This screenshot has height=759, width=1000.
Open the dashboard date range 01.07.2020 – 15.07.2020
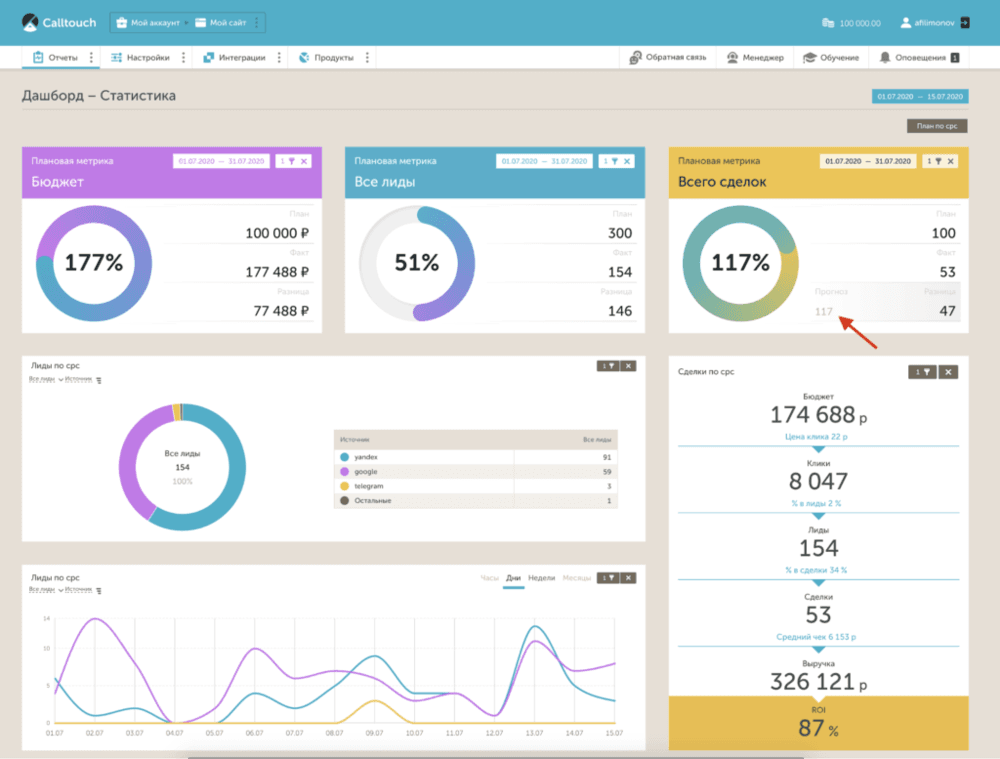click(x=920, y=96)
